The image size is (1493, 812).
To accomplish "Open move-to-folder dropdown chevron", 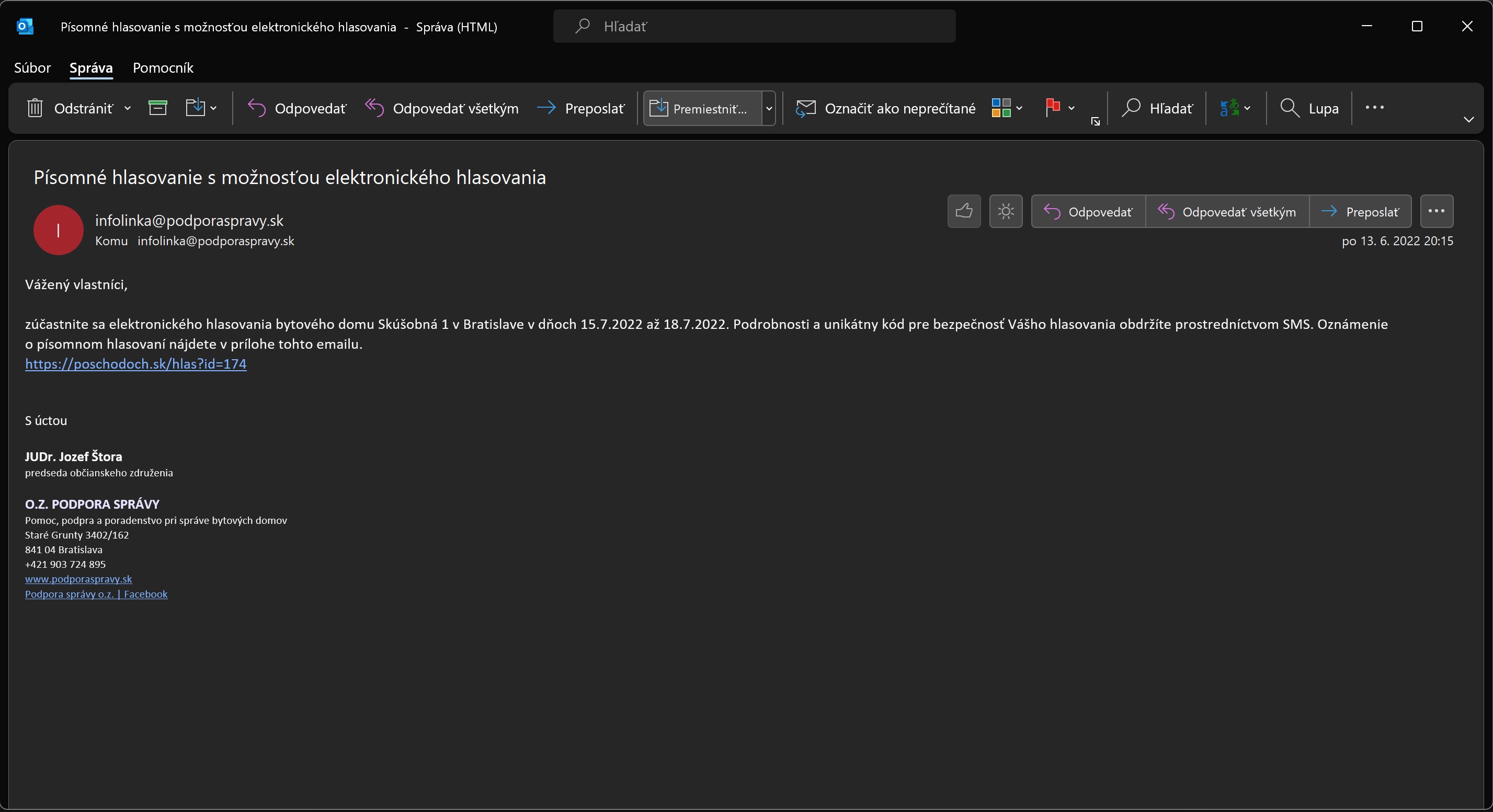I will coord(213,108).
